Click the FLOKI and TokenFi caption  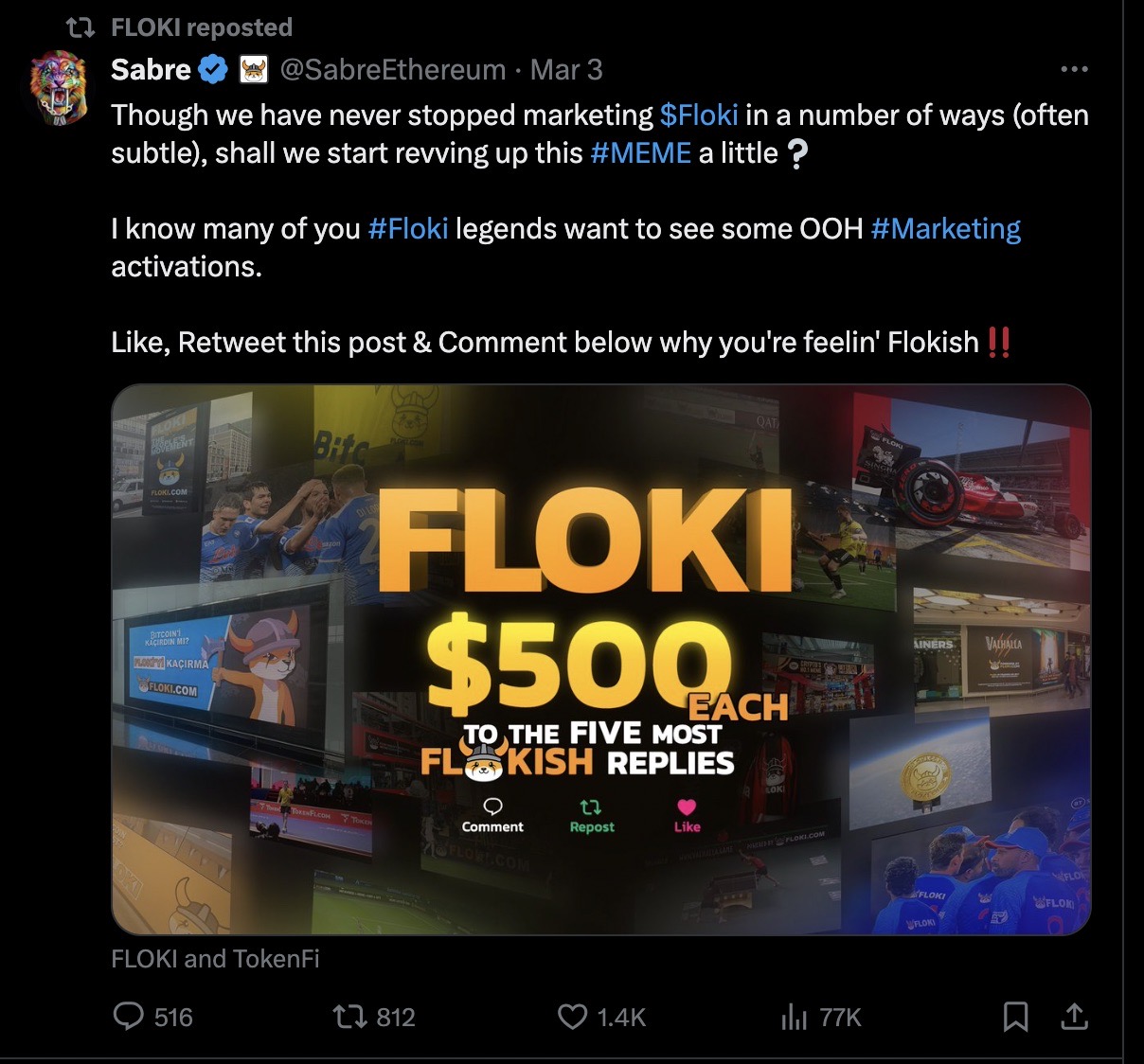click(215, 959)
